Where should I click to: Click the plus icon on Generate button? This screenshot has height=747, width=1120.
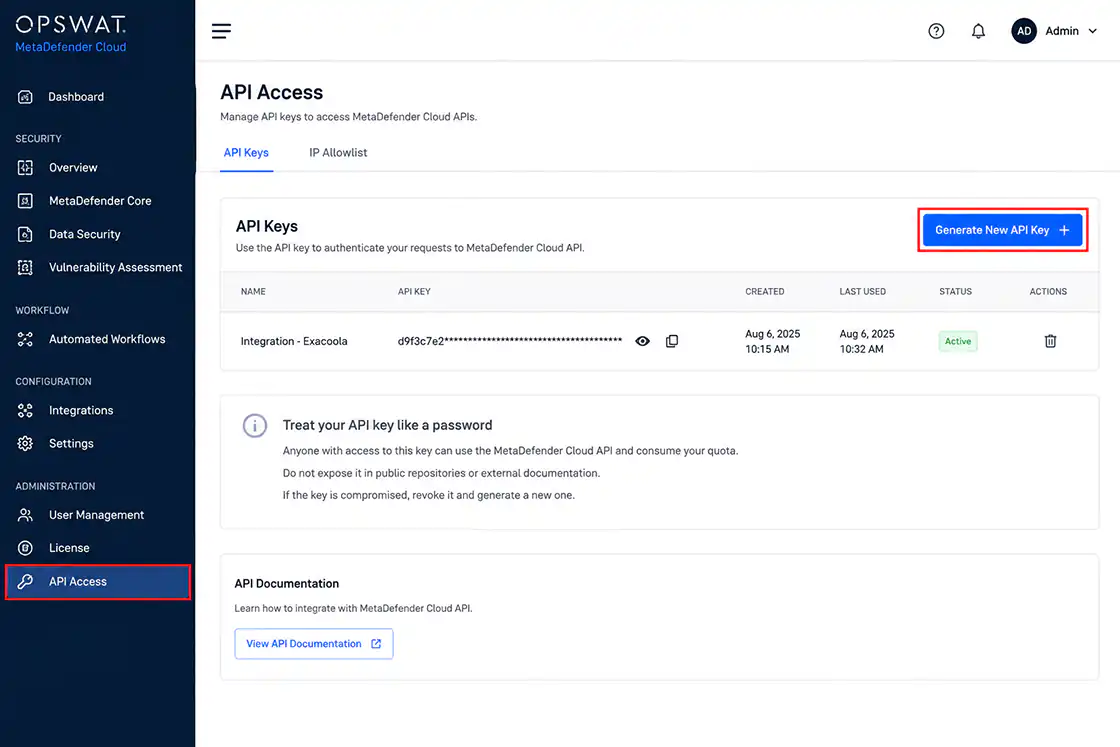tap(1064, 230)
